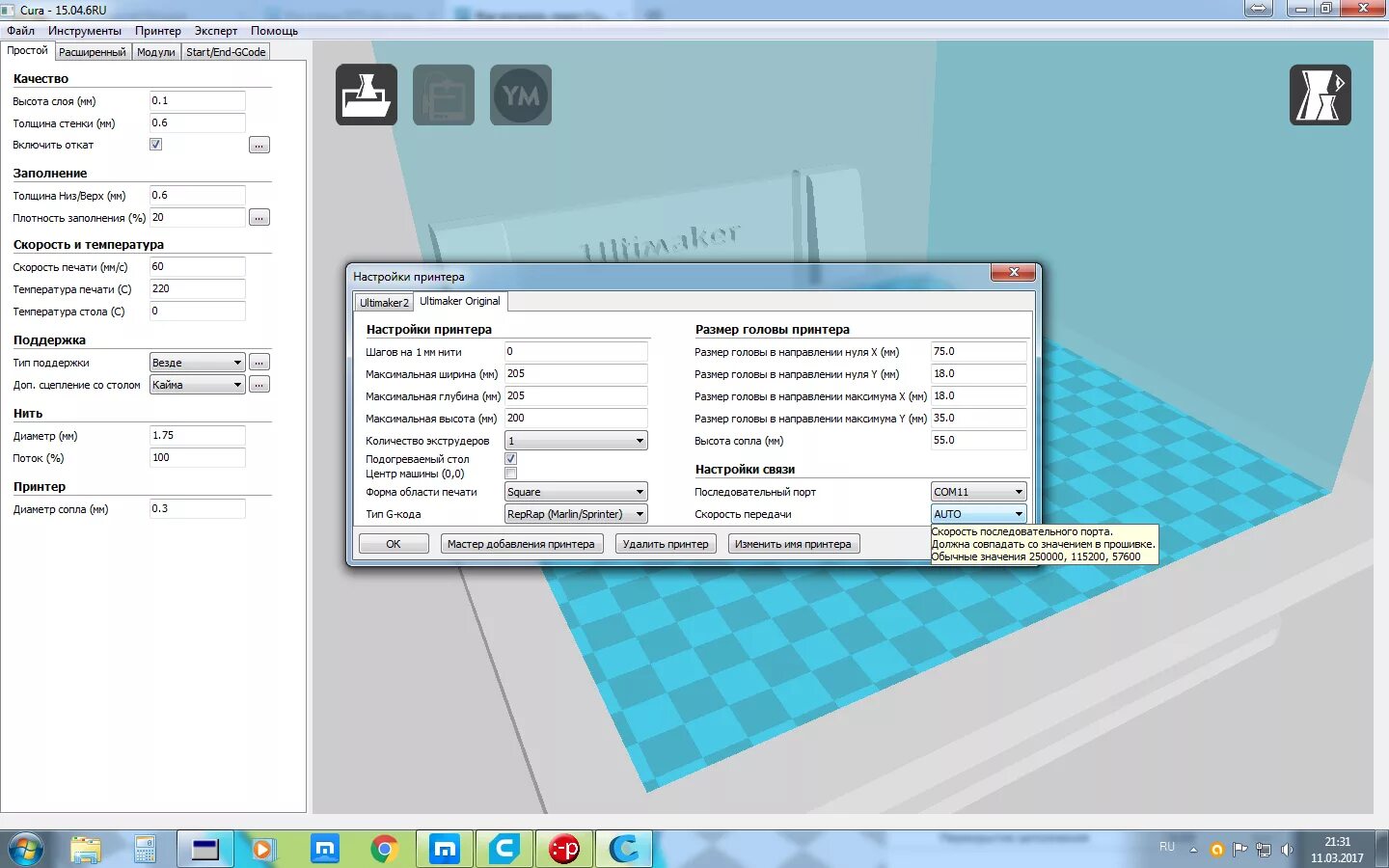Open the Последовательный порт COM11 dropdown
Viewport: 1389px width, 868px height.
click(978, 492)
